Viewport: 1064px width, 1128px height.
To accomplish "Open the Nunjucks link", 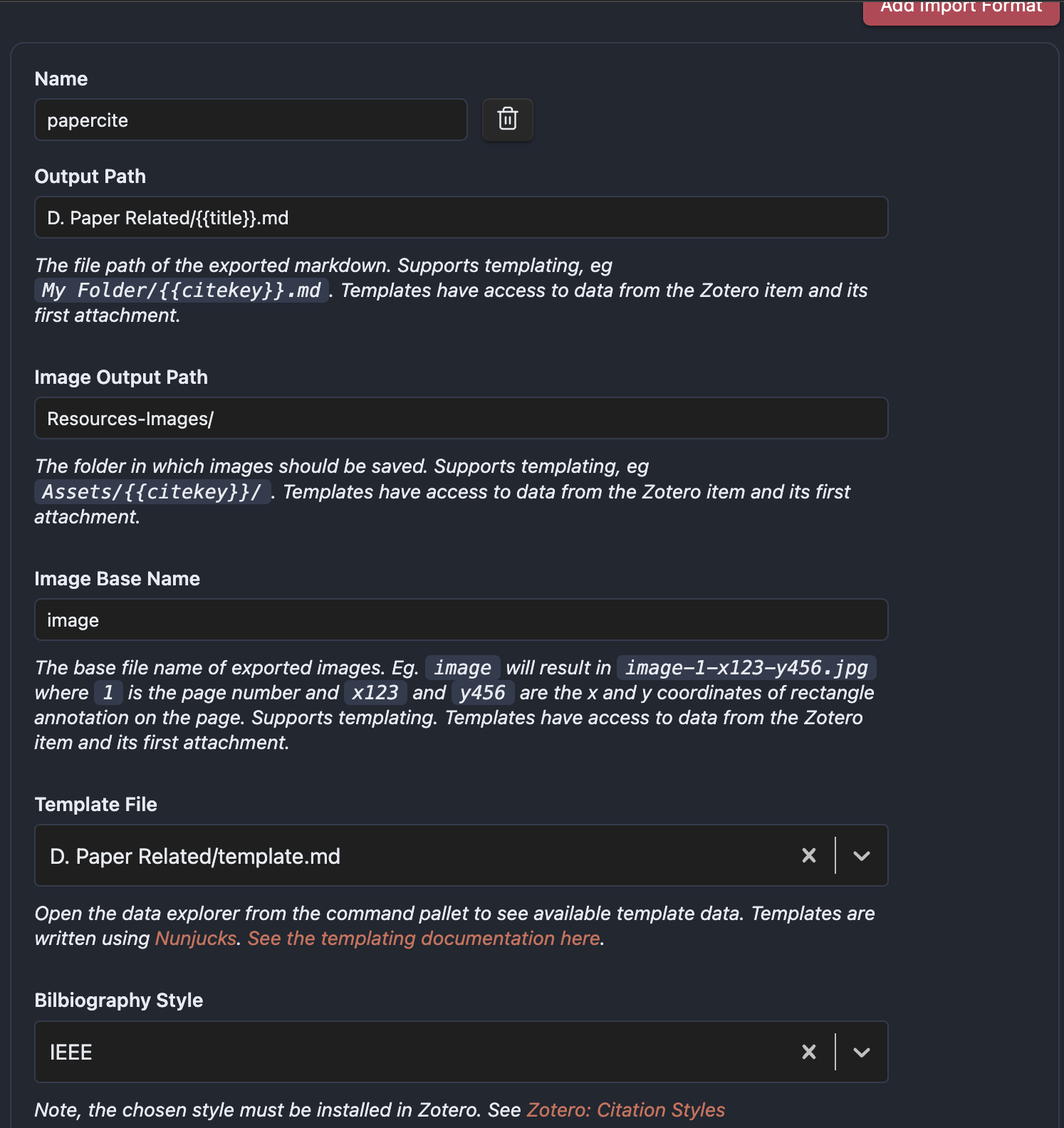I will click(x=196, y=939).
